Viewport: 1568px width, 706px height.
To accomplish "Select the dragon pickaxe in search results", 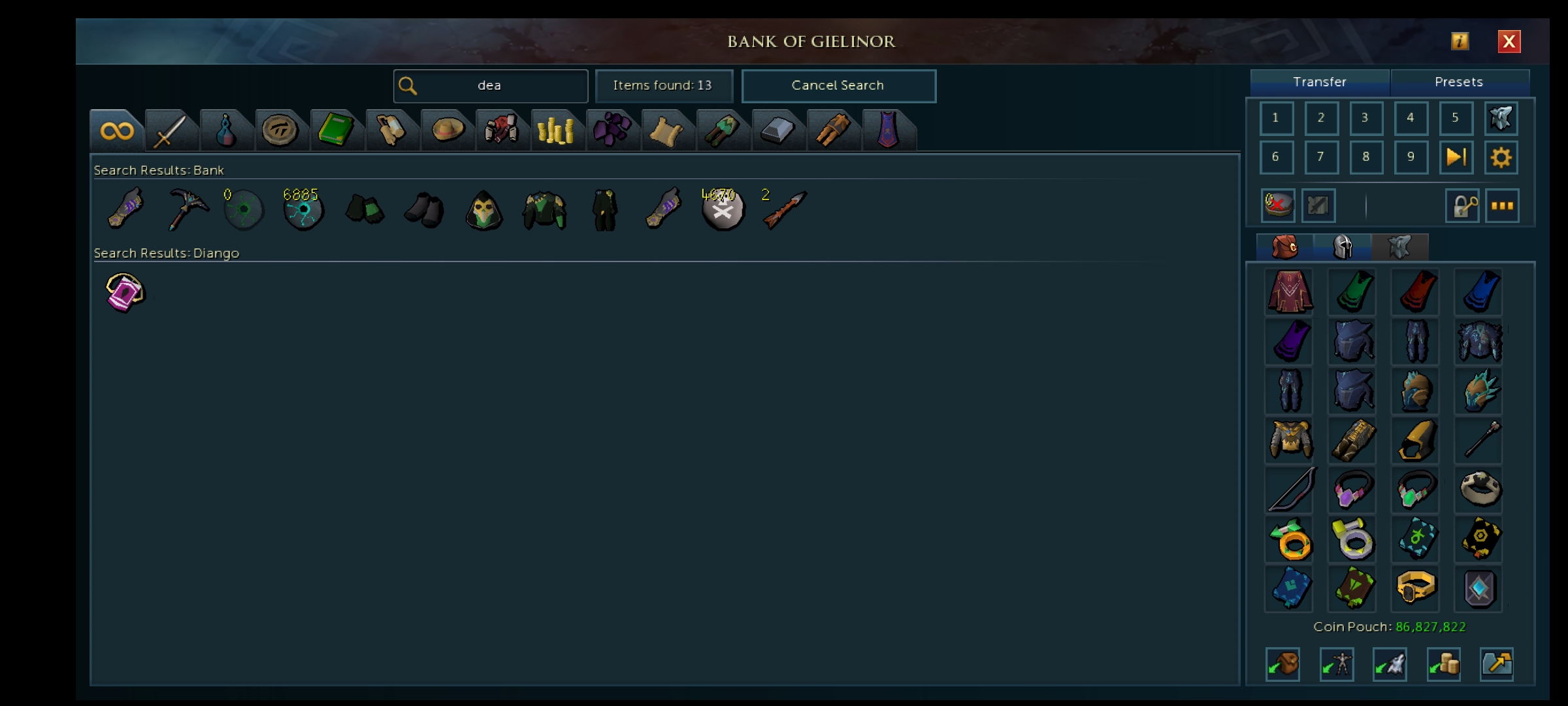I will 186,209.
